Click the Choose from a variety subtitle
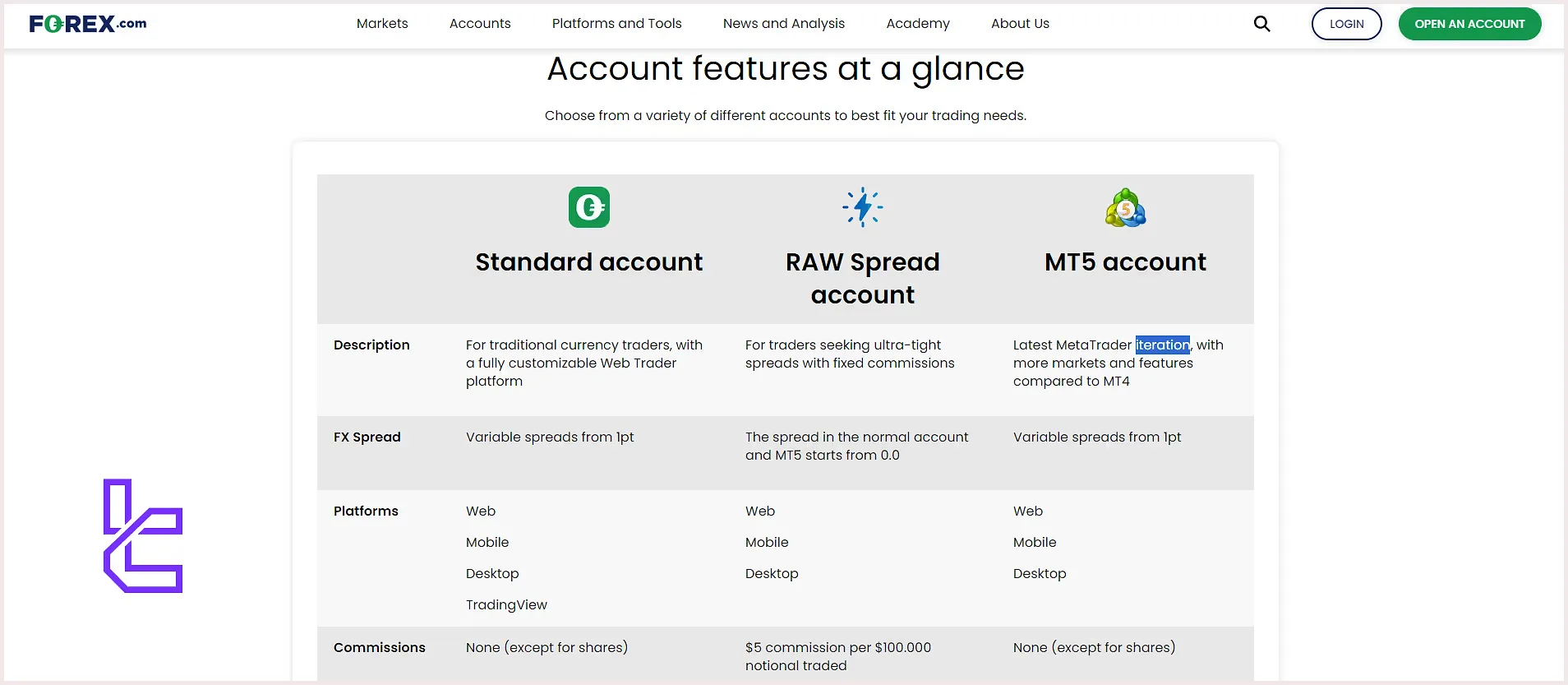 [x=786, y=116]
